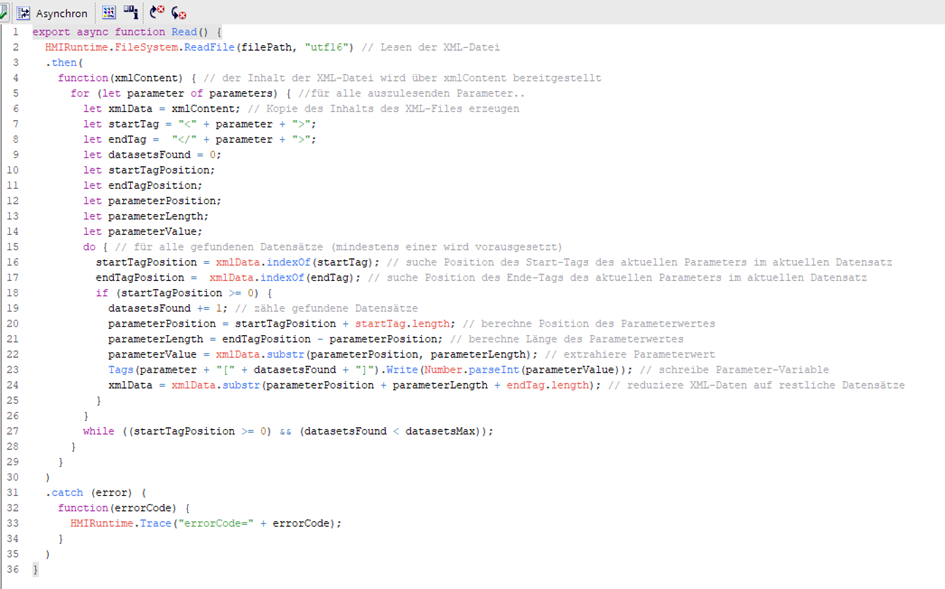Click 'indexOf(startTag)' on line 16
Screen dimensions: 945x589
point(322,262)
